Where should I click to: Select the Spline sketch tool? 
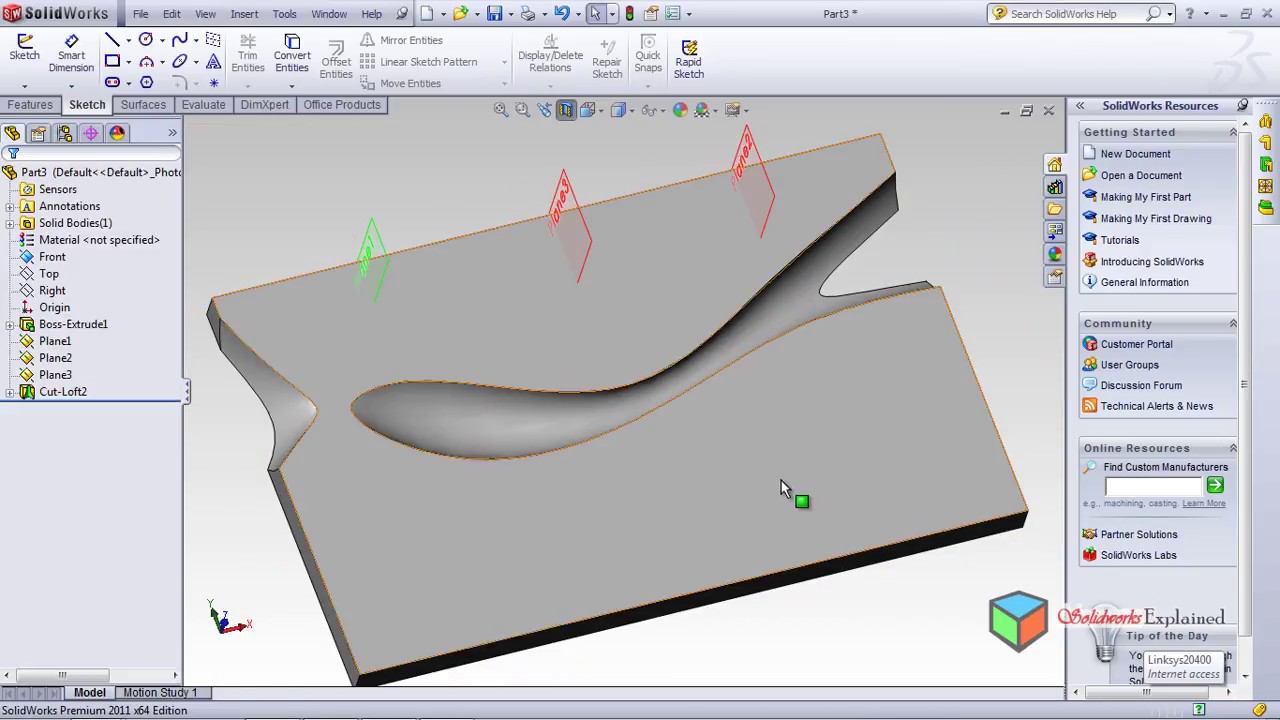[x=179, y=40]
